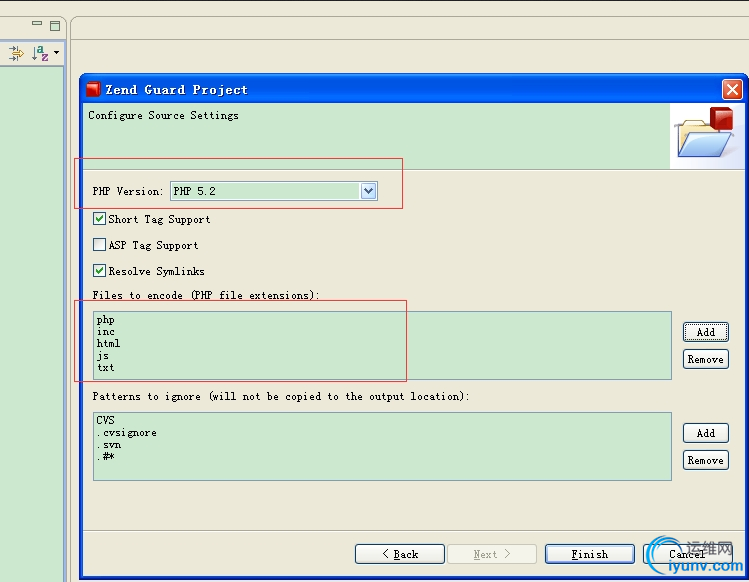This screenshot has height=582, width=749.
Task: Remove selected pattern to ignore
Action: pos(706,460)
